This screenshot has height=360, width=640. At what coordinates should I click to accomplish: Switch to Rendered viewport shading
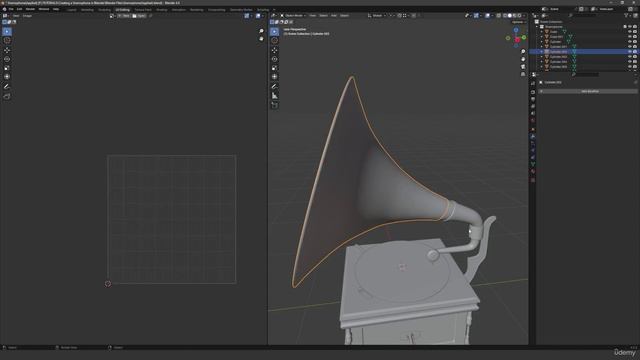coord(520,16)
